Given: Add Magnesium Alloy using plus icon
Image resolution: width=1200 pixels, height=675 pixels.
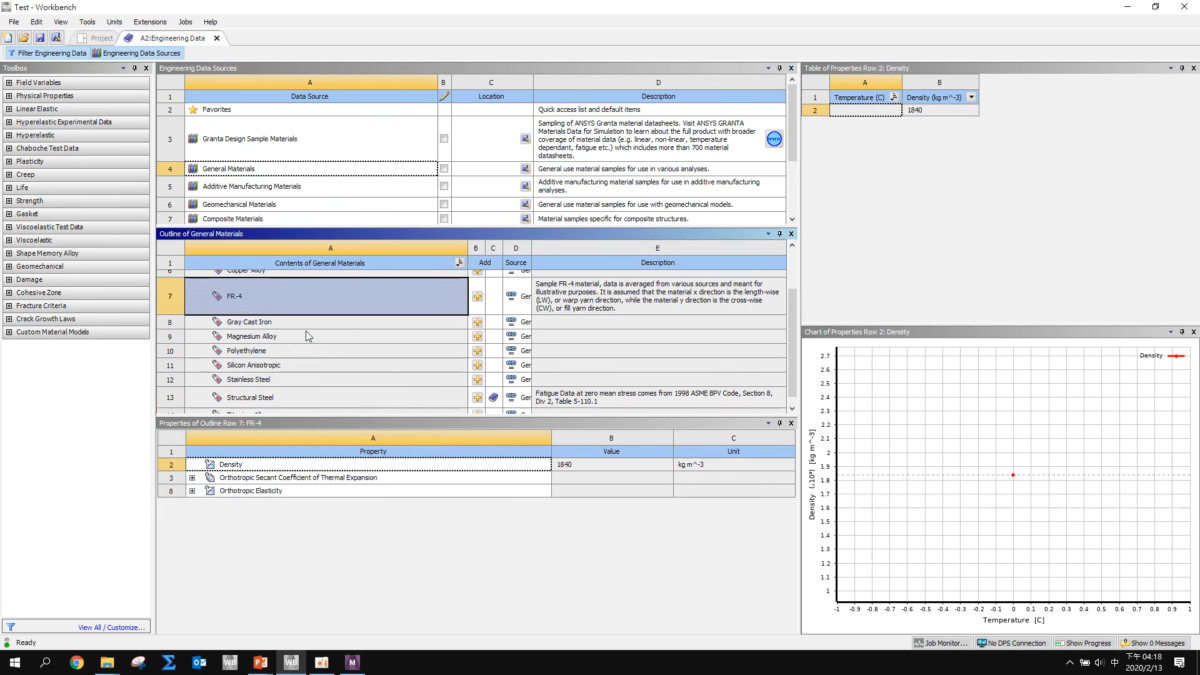Looking at the screenshot, I should [477, 337].
